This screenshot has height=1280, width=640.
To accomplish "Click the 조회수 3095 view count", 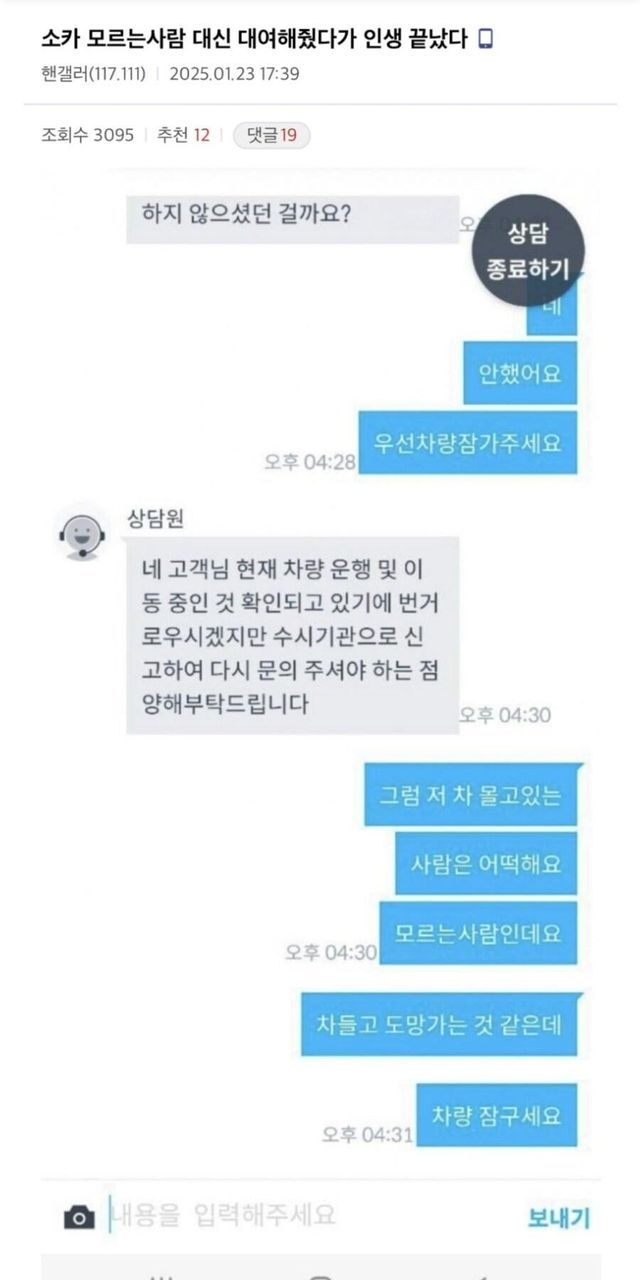I will pos(88,135).
